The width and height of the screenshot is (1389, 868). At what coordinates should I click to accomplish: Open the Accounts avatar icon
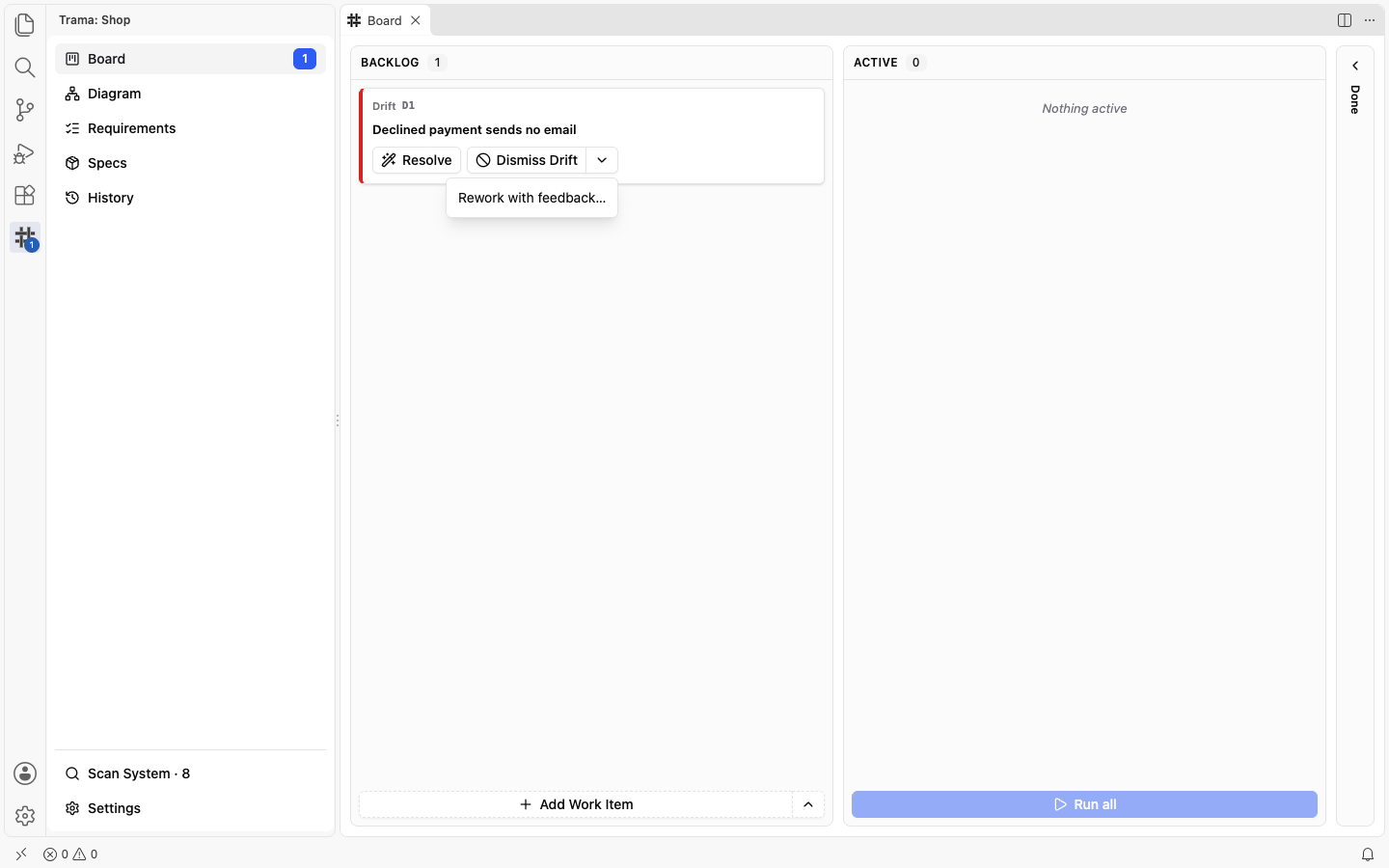pos(25,773)
